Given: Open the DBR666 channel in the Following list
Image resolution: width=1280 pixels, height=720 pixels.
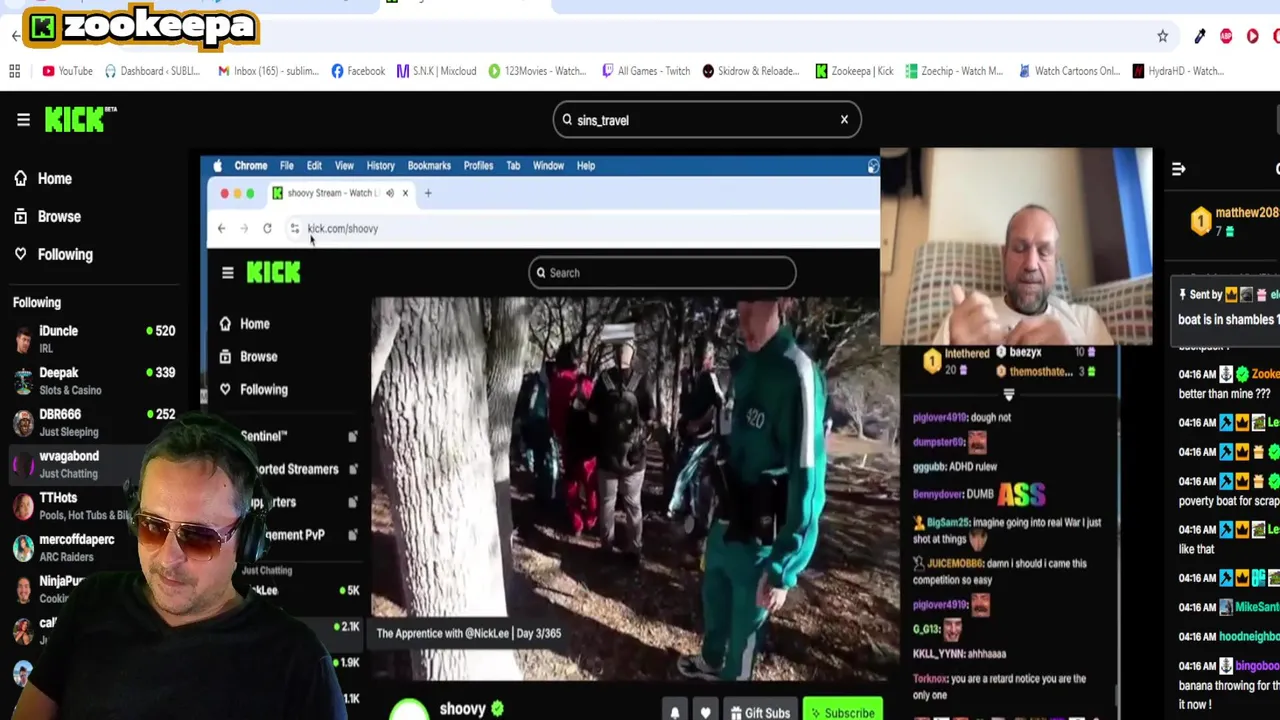Looking at the screenshot, I should pyautogui.click(x=95, y=422).
